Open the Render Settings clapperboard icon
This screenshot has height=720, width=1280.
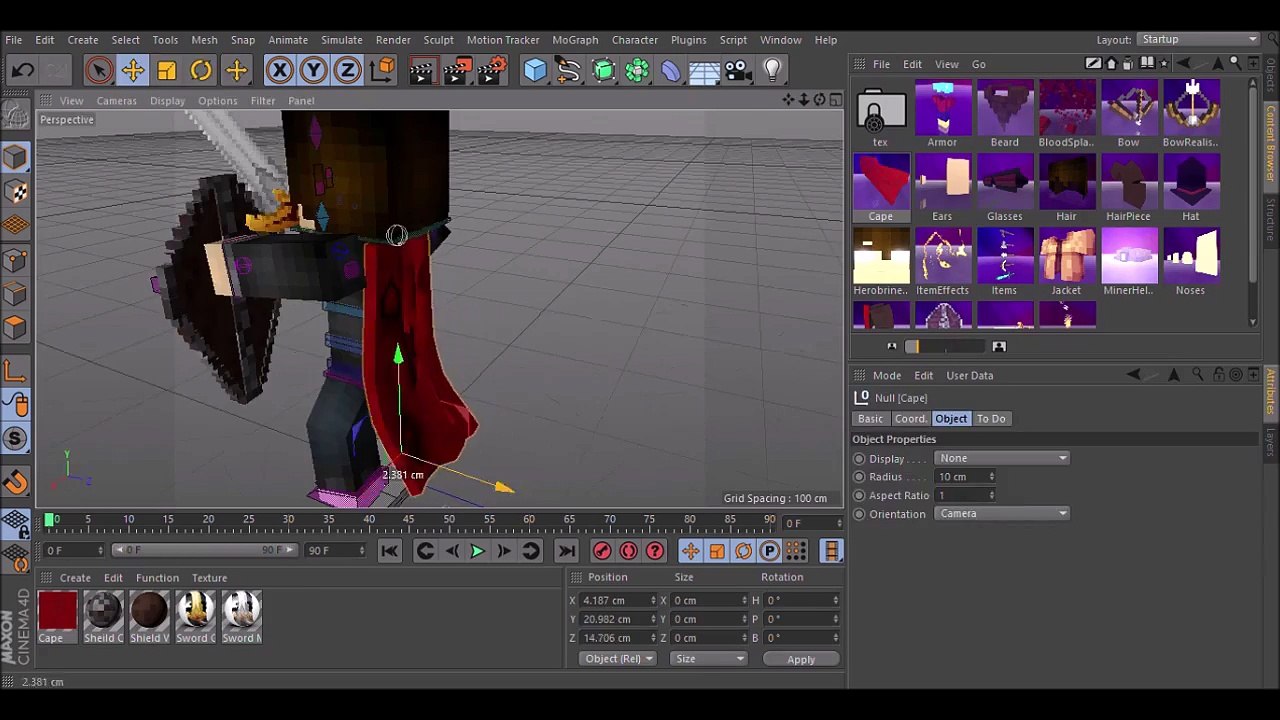click(491, 70)
